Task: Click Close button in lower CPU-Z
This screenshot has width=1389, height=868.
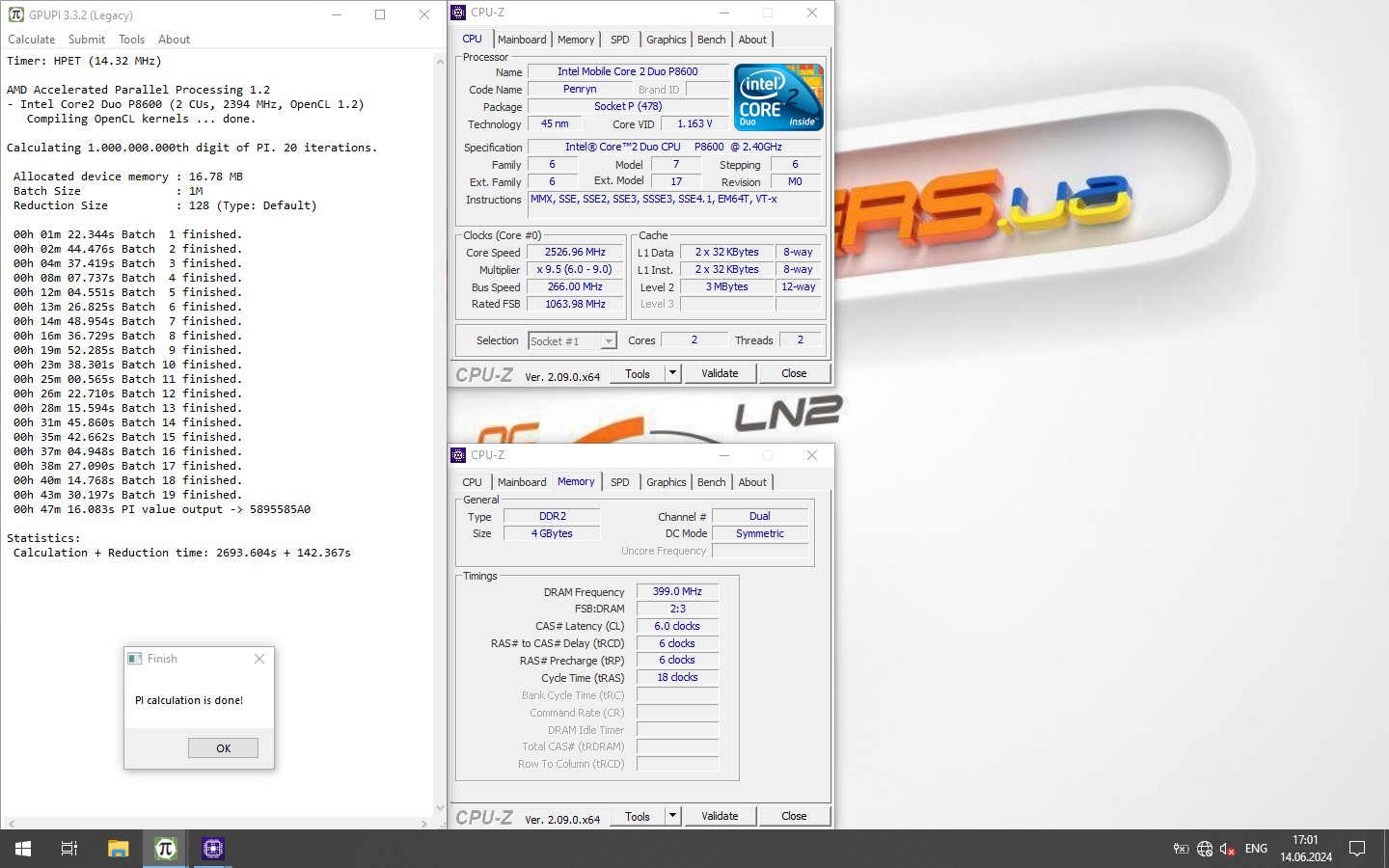Action: [x=794, y=816]
